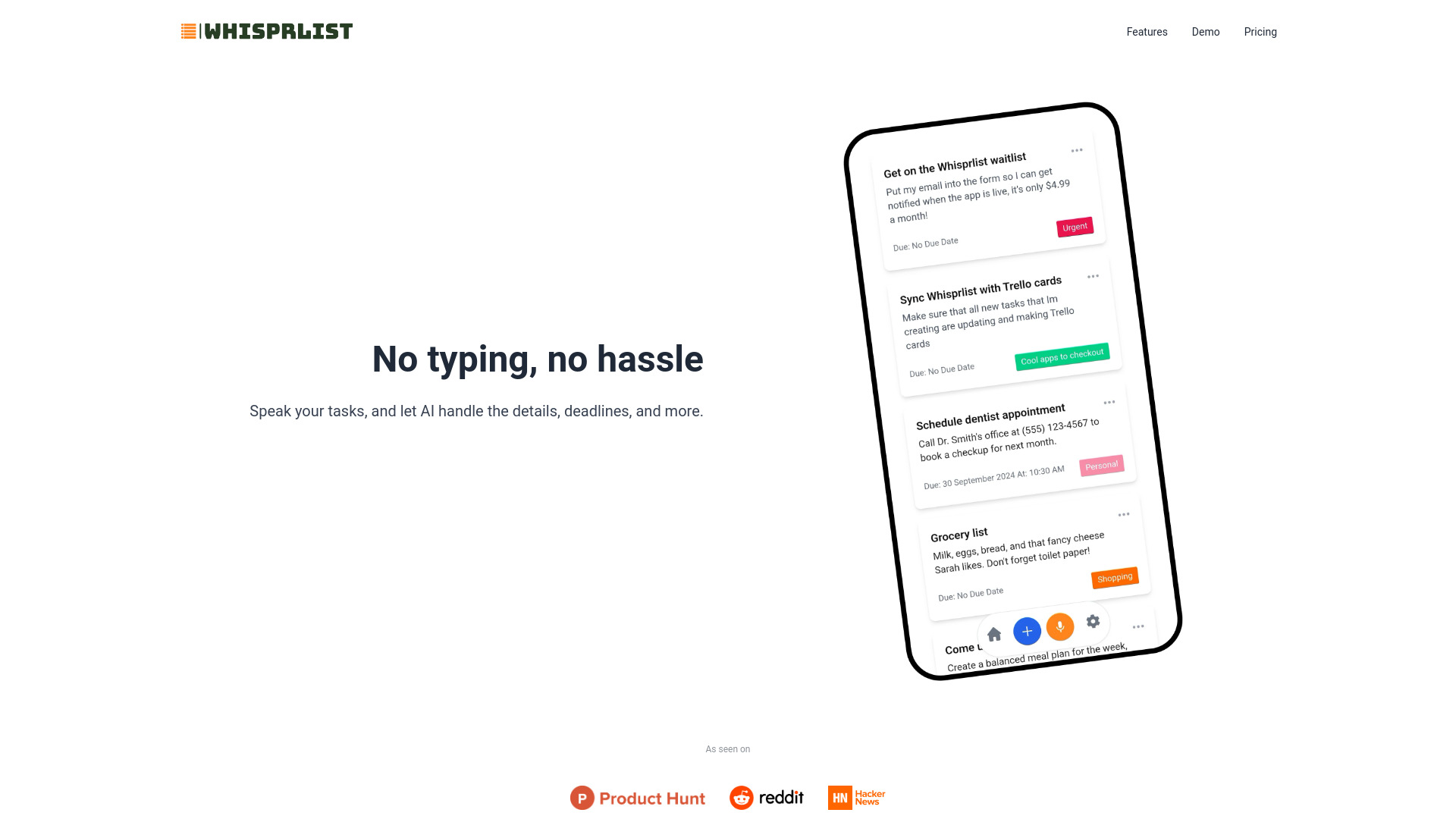Click the Hacker News logo link
This screenshot has width=1456, height=819.
pyautogui.click(x=857, y=797)
